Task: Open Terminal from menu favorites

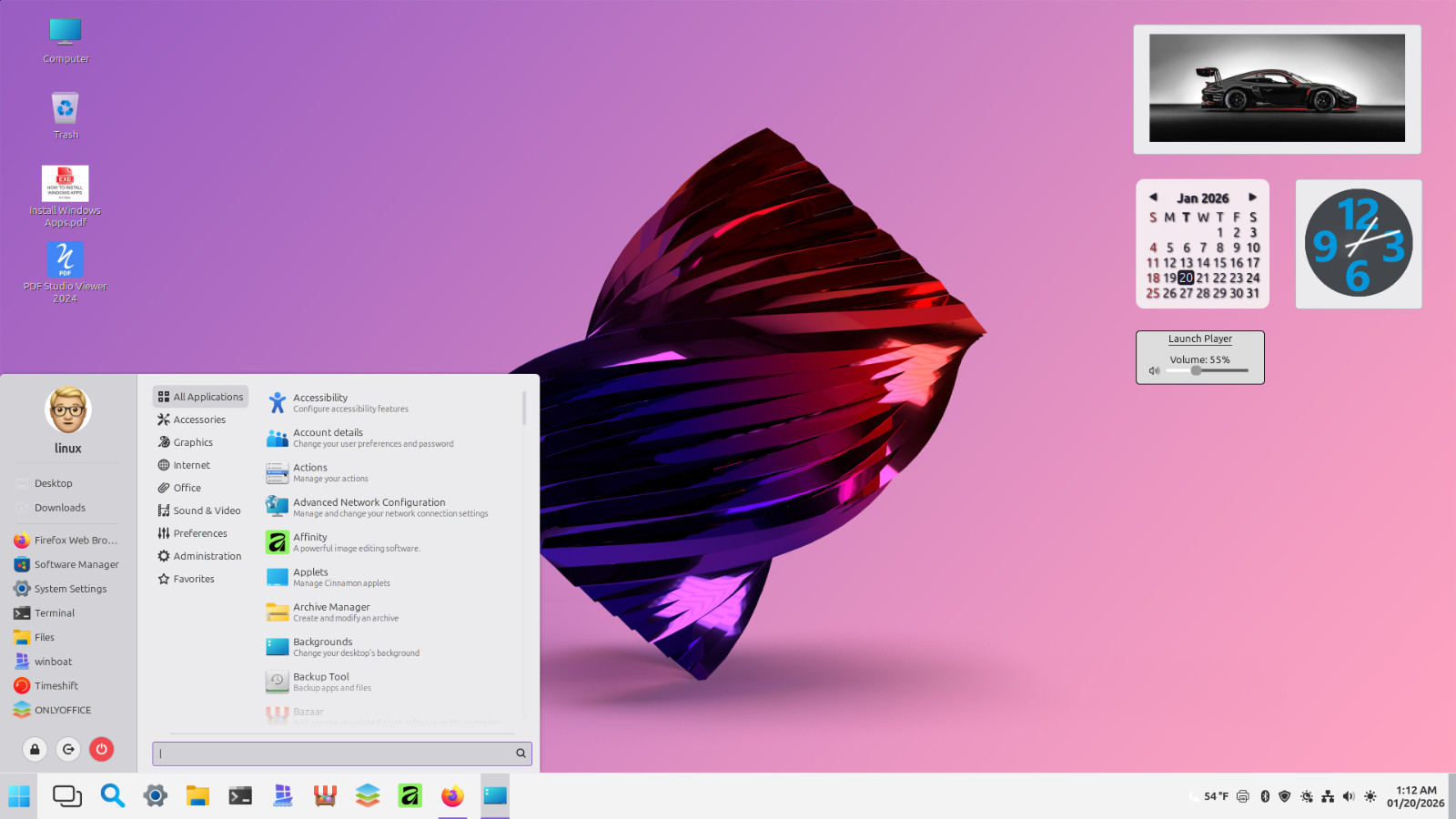Action: [67, 613]
